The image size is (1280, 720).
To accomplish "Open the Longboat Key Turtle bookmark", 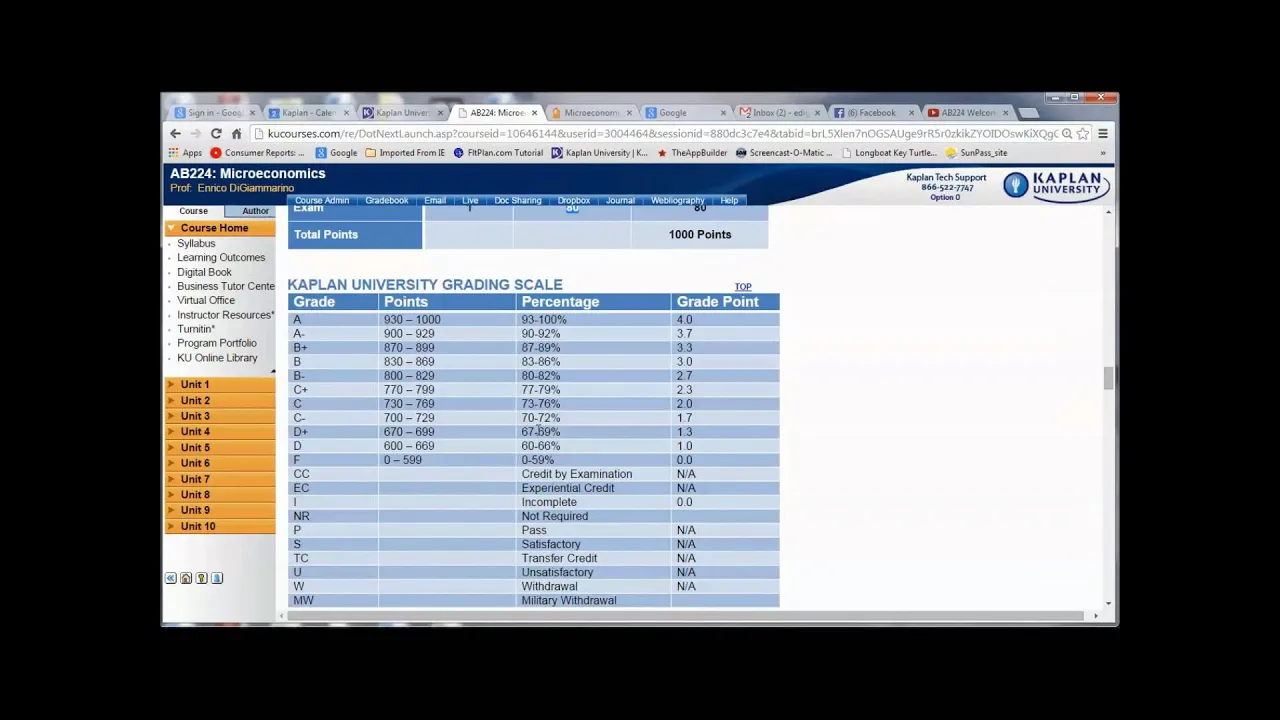I will click(890, 153).
